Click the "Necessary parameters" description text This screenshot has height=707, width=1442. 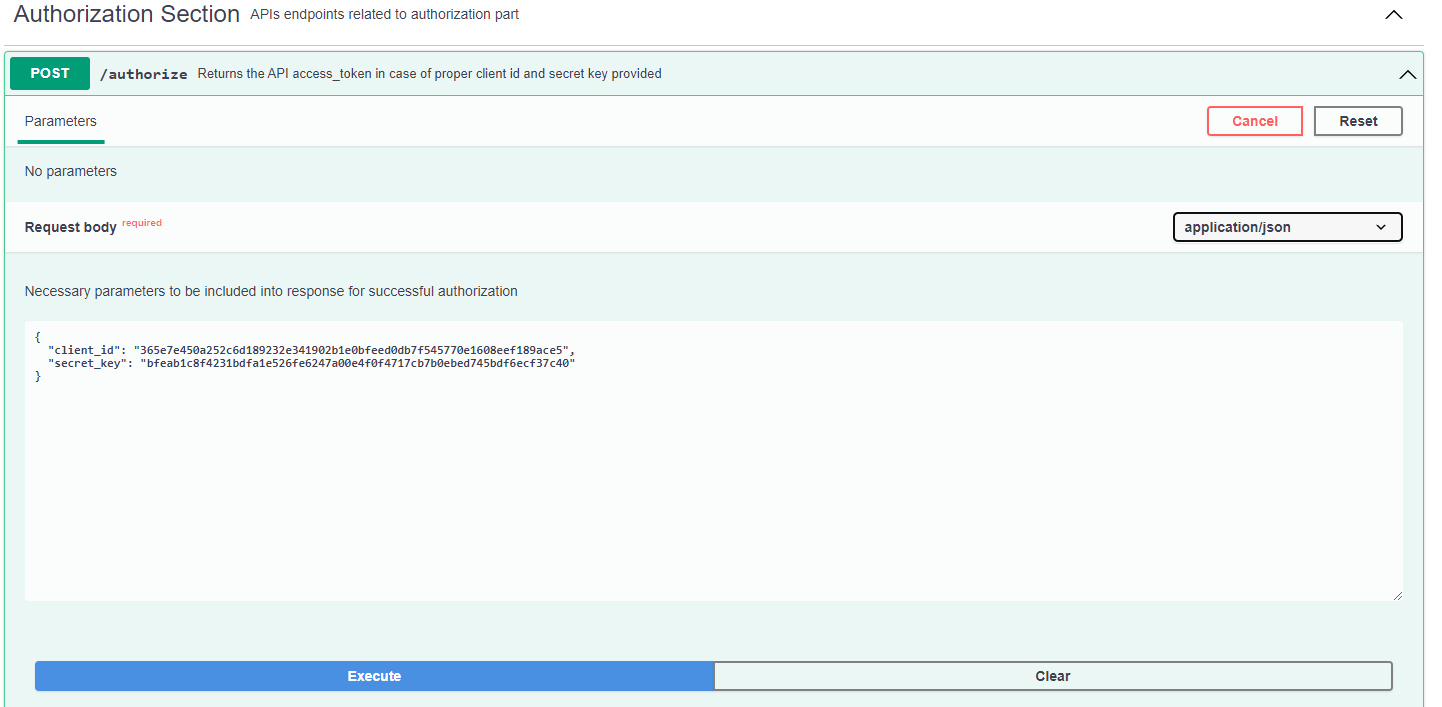point(271,291)
